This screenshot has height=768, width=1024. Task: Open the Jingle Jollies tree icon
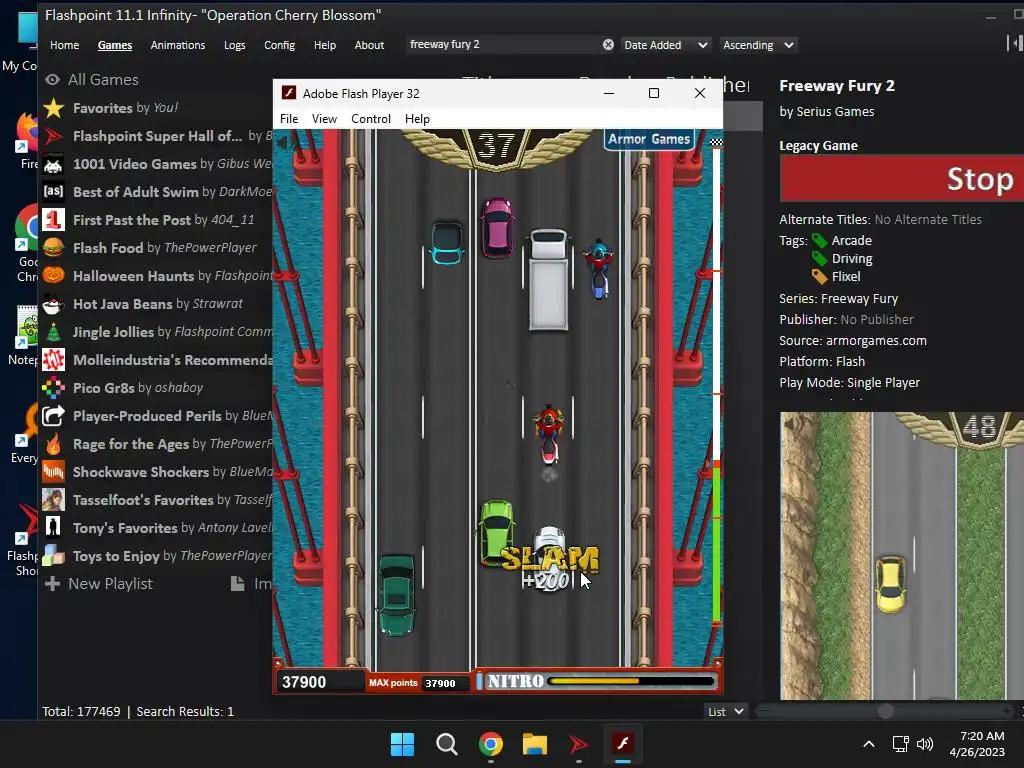coord(54,332)
